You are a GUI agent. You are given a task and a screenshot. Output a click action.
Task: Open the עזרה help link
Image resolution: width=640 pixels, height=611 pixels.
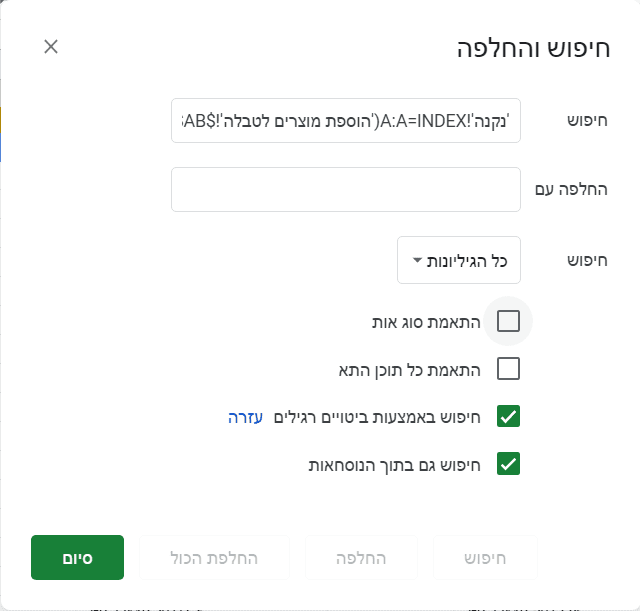[245, 417]
